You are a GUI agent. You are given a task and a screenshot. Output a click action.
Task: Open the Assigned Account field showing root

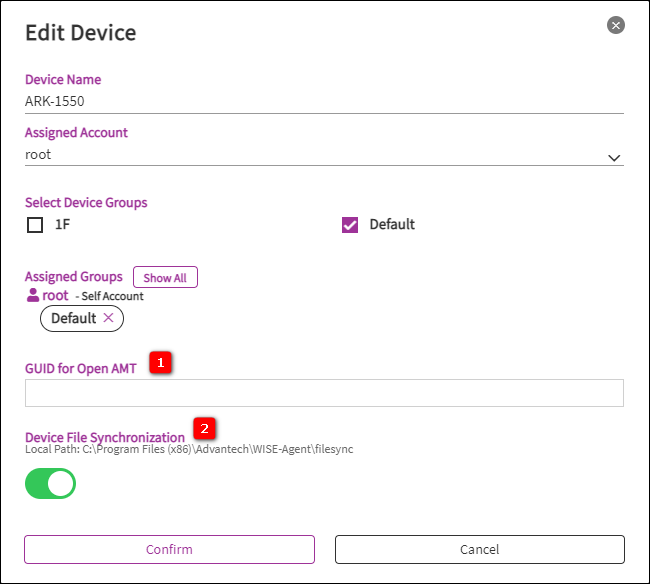pos(300,155)
